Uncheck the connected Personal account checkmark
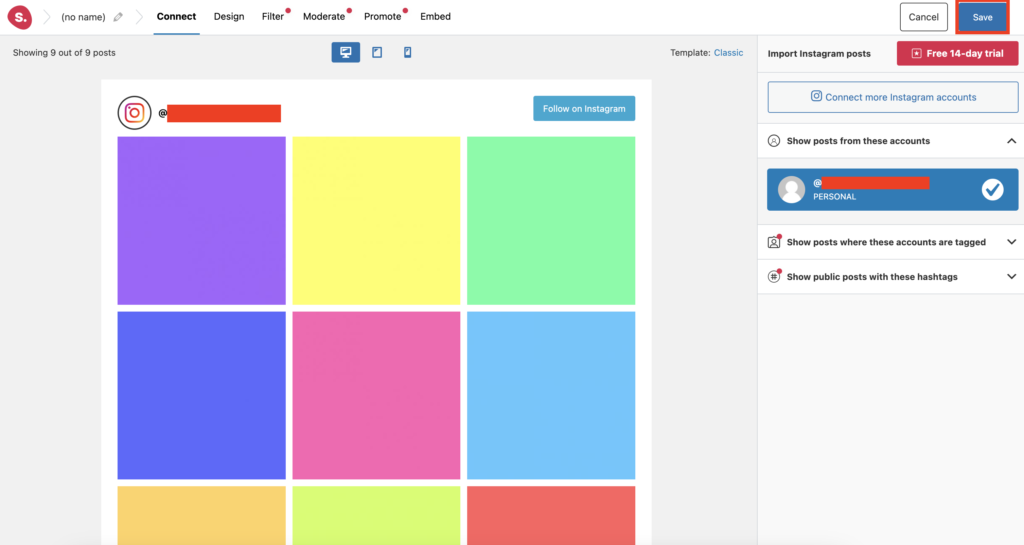The height and width of the screenshot is (545, 1024). tap(992, 190)
